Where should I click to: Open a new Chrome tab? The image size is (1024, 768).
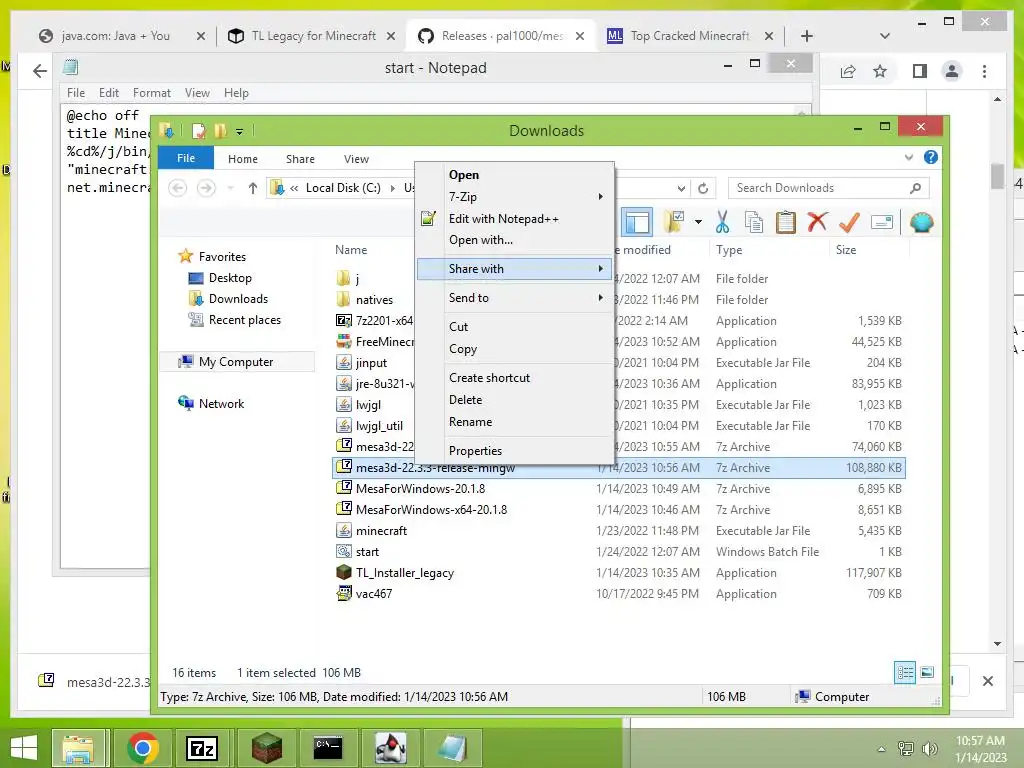pos(807,36)
